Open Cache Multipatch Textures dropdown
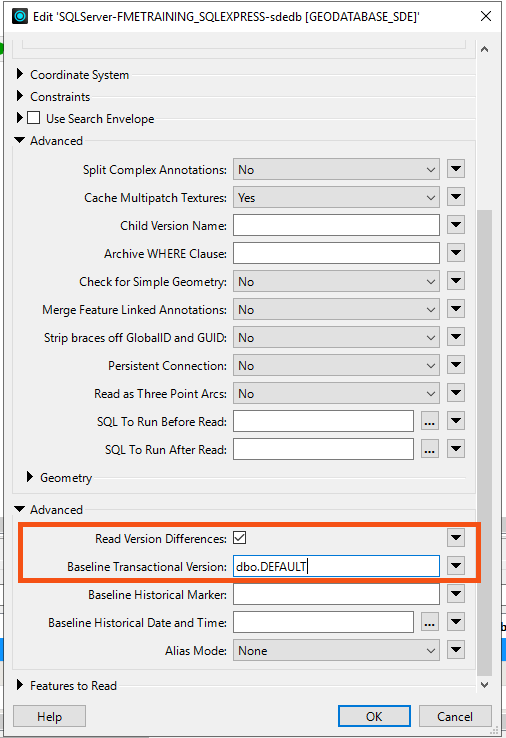The height and width of the screenshot is (738, 506). tap(336, 198)
